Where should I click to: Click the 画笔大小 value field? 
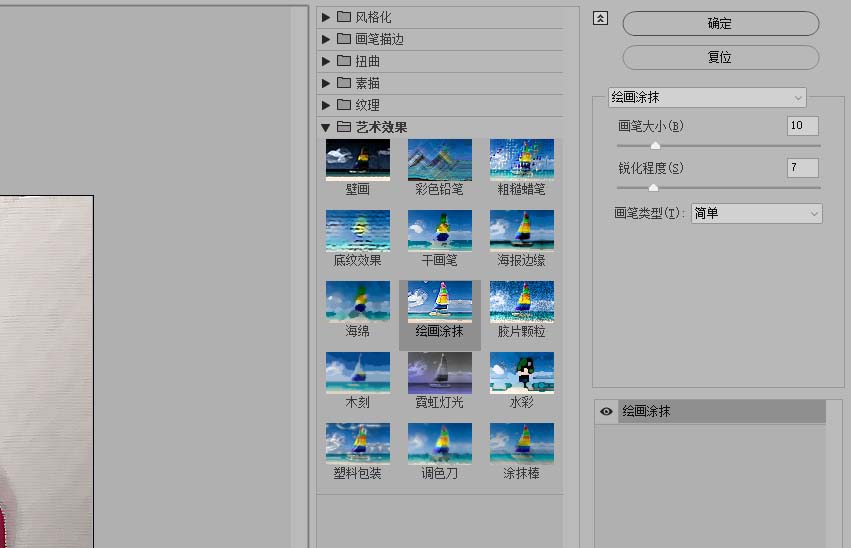point(803,126)
